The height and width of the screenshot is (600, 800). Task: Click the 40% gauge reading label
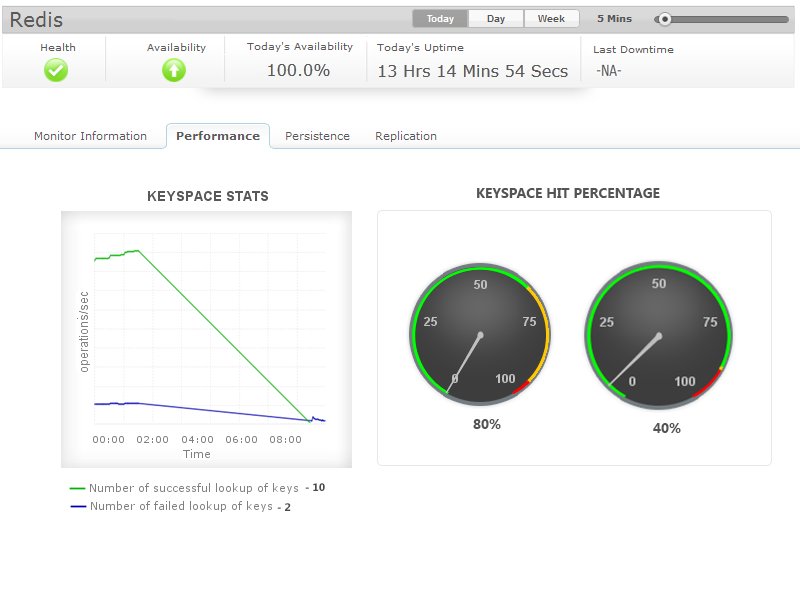pos(667,429)
